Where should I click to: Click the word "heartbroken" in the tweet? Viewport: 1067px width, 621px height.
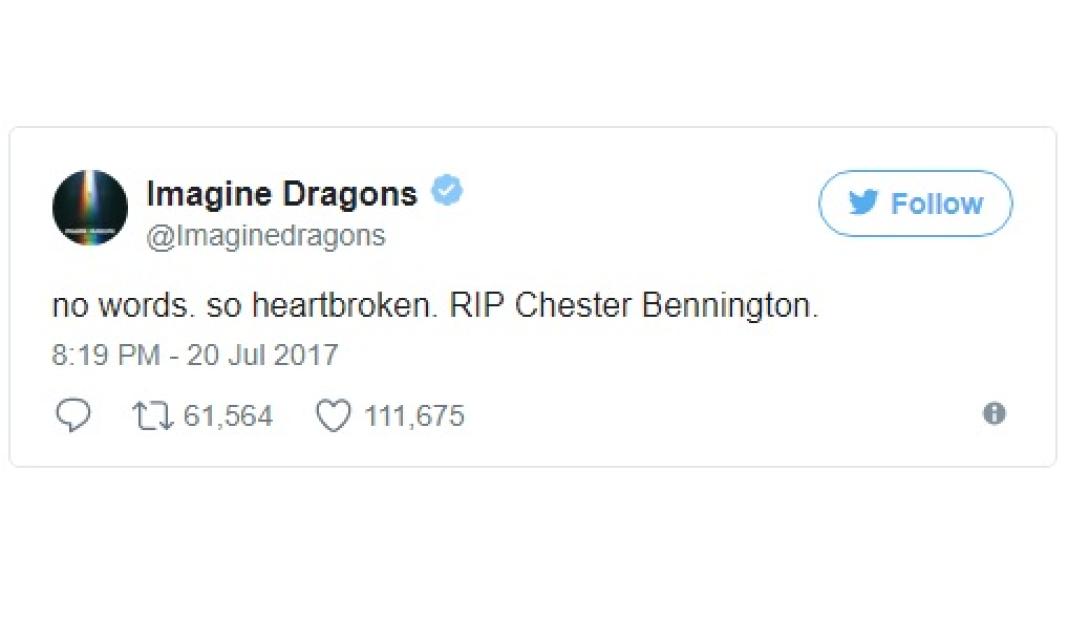pyautogui.click(x=342, y=305)
